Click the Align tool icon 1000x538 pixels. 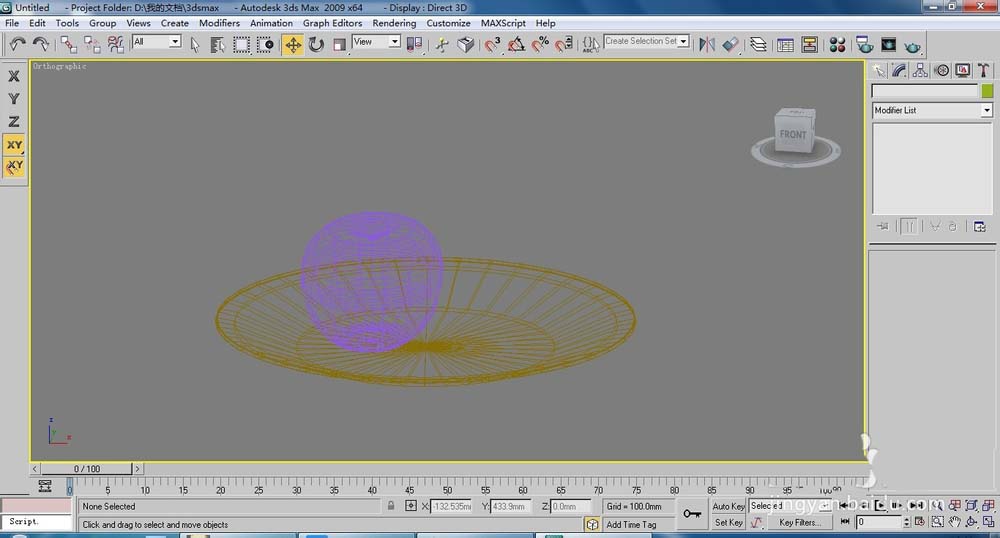pos(731,44)
